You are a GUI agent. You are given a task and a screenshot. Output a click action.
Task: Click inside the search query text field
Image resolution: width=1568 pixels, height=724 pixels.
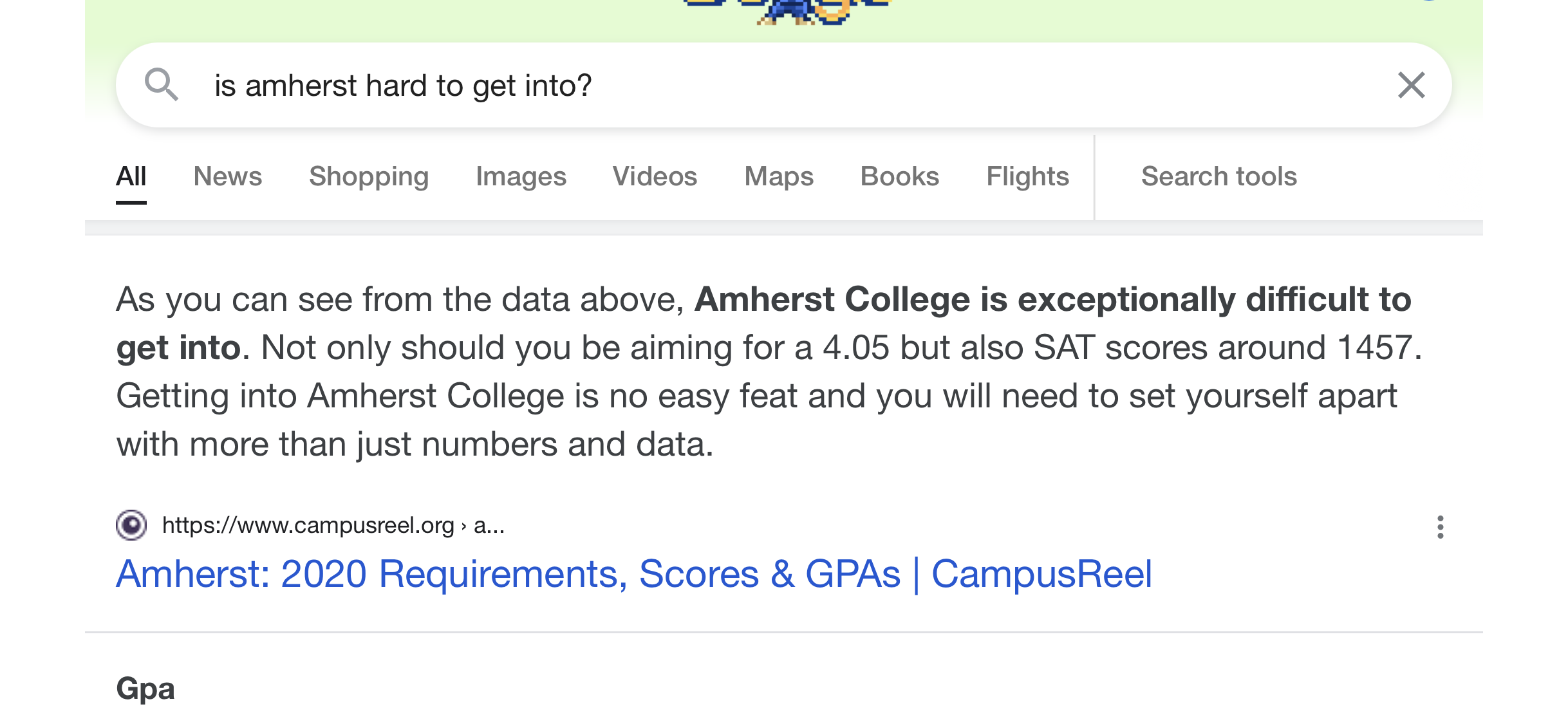(x=792, y=85)
